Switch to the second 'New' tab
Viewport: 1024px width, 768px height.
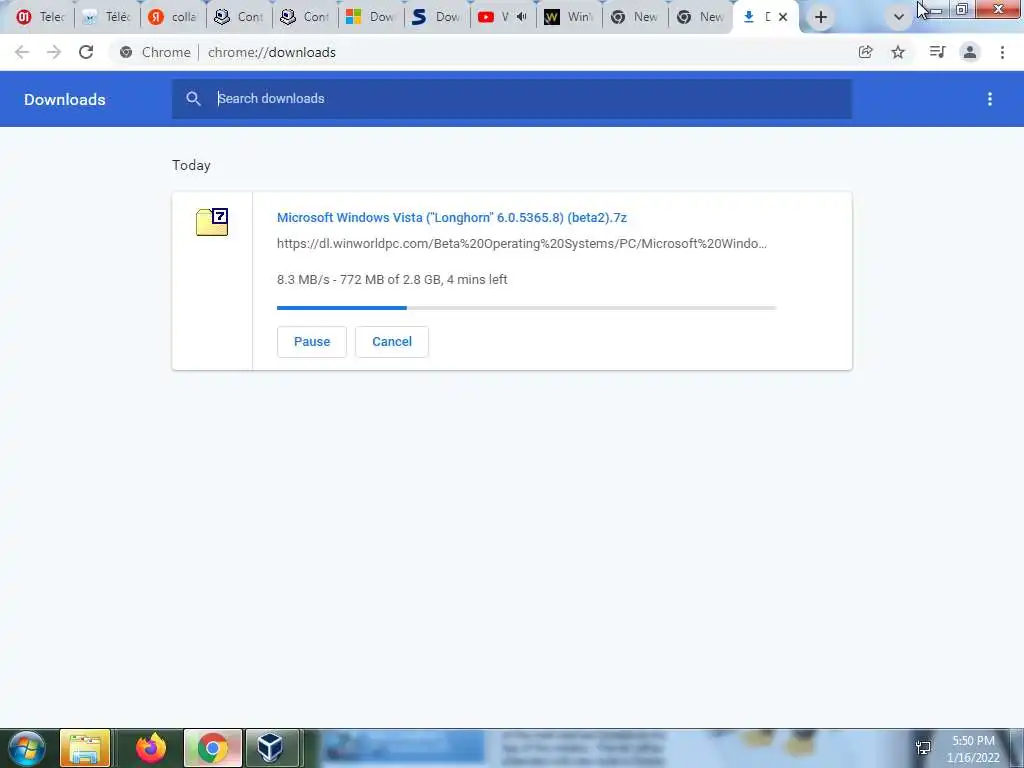point(700,17)
